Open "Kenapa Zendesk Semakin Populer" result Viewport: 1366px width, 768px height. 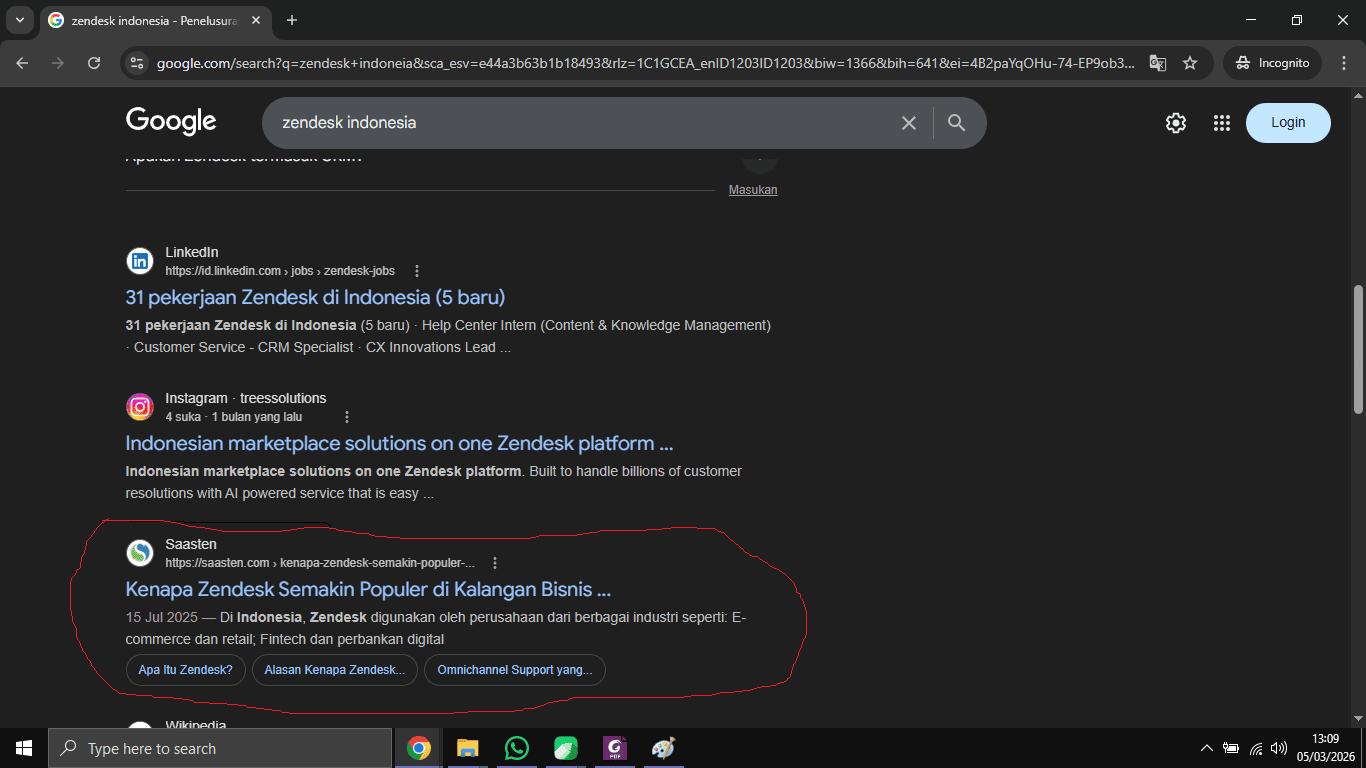[368, 589]
